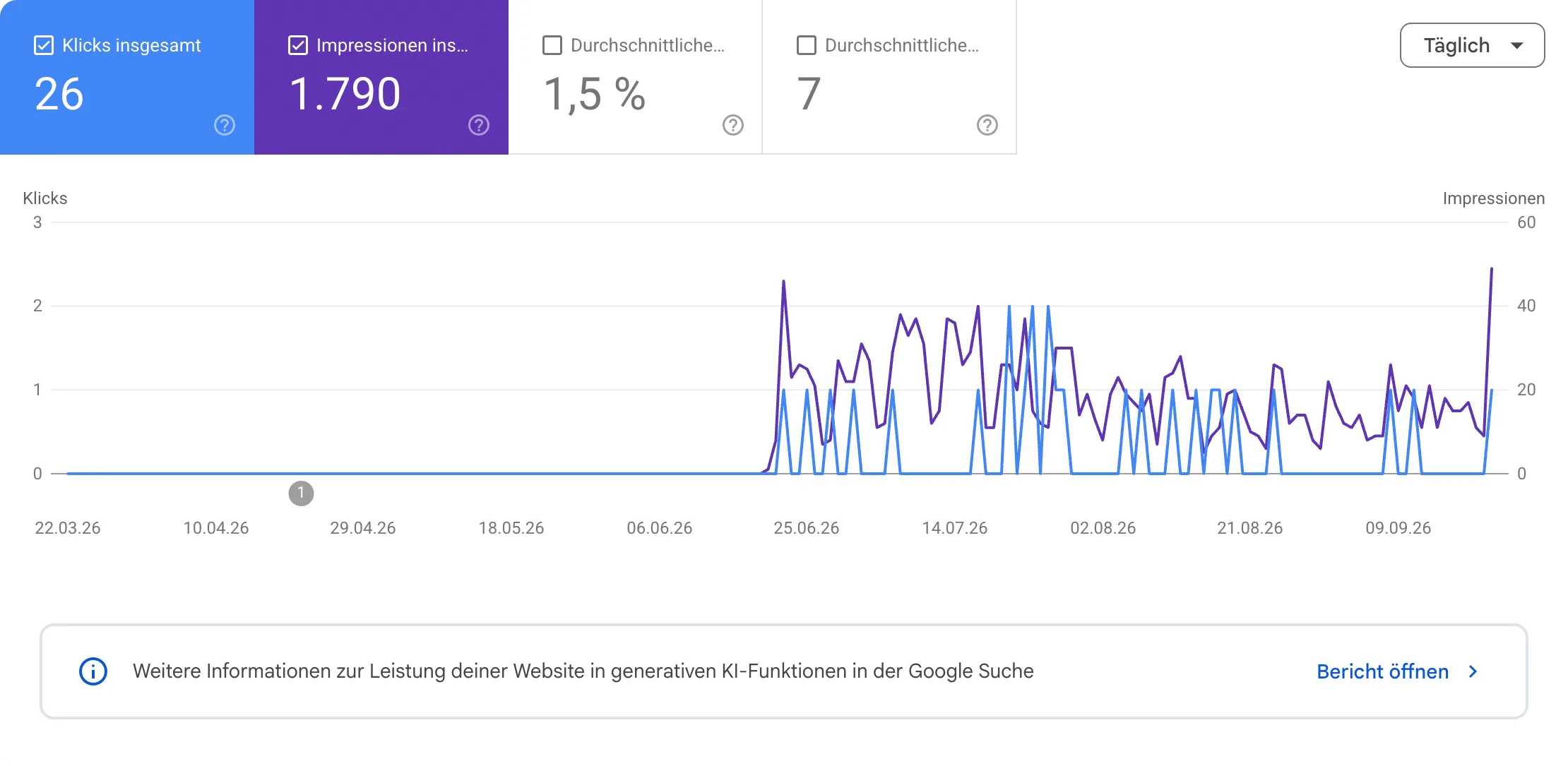Open help icon on the 1,5 % card
This screenshot has height=766, width=1568.
tap(733, 125)
